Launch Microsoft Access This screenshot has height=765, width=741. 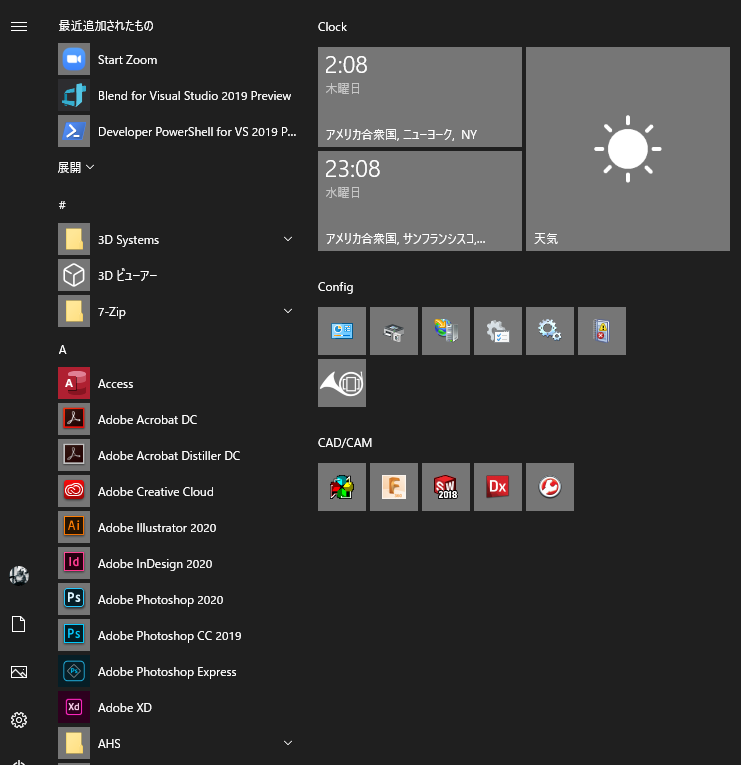pyautogui.click(x=178, y=383)
